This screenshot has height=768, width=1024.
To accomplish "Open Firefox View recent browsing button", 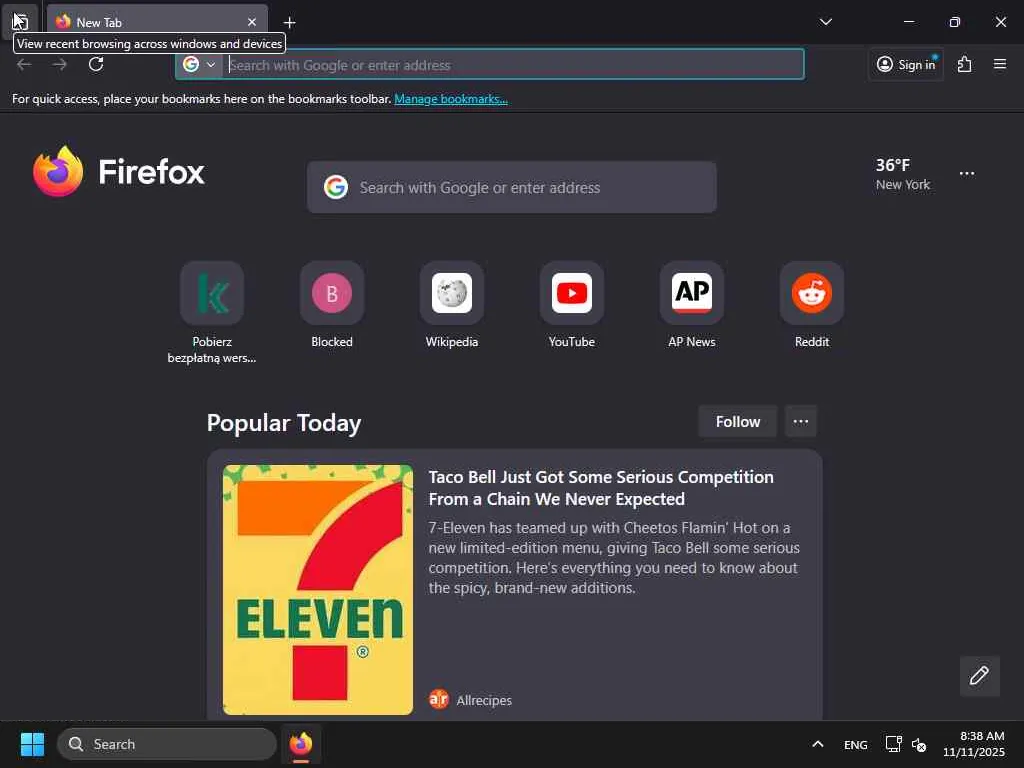I will [x=20, y=22].
